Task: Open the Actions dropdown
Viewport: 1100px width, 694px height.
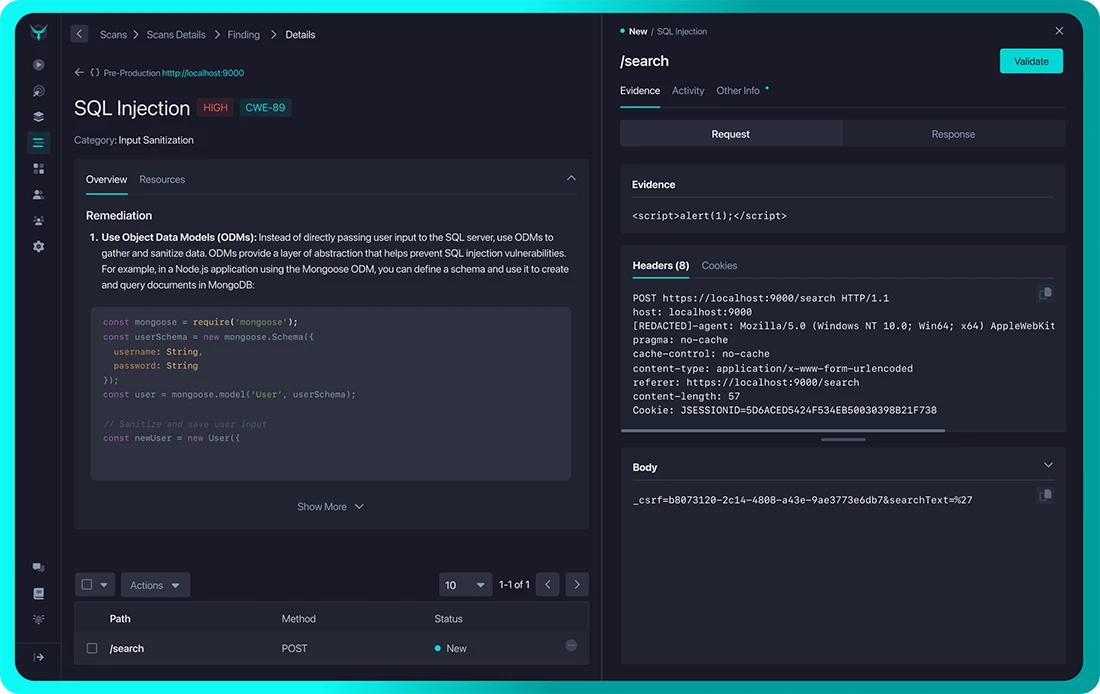Action: click(155, 585)
